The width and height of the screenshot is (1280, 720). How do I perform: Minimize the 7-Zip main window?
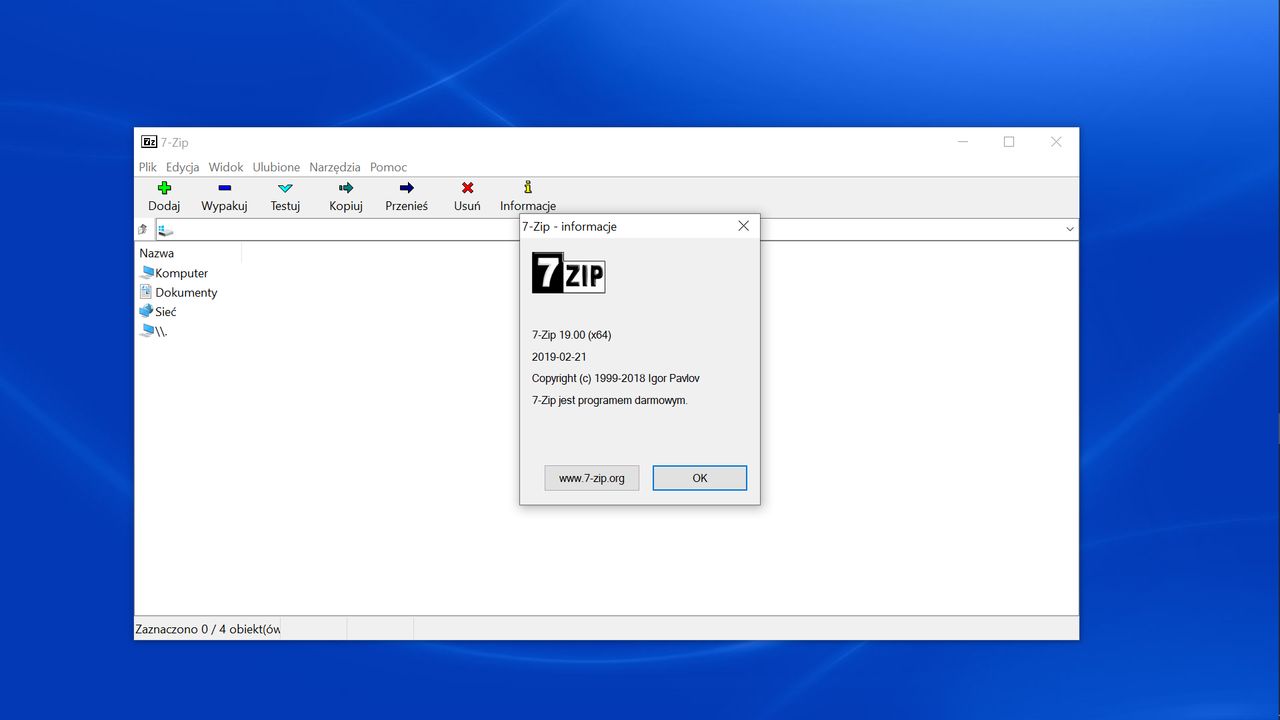click(x=963, y=142)
